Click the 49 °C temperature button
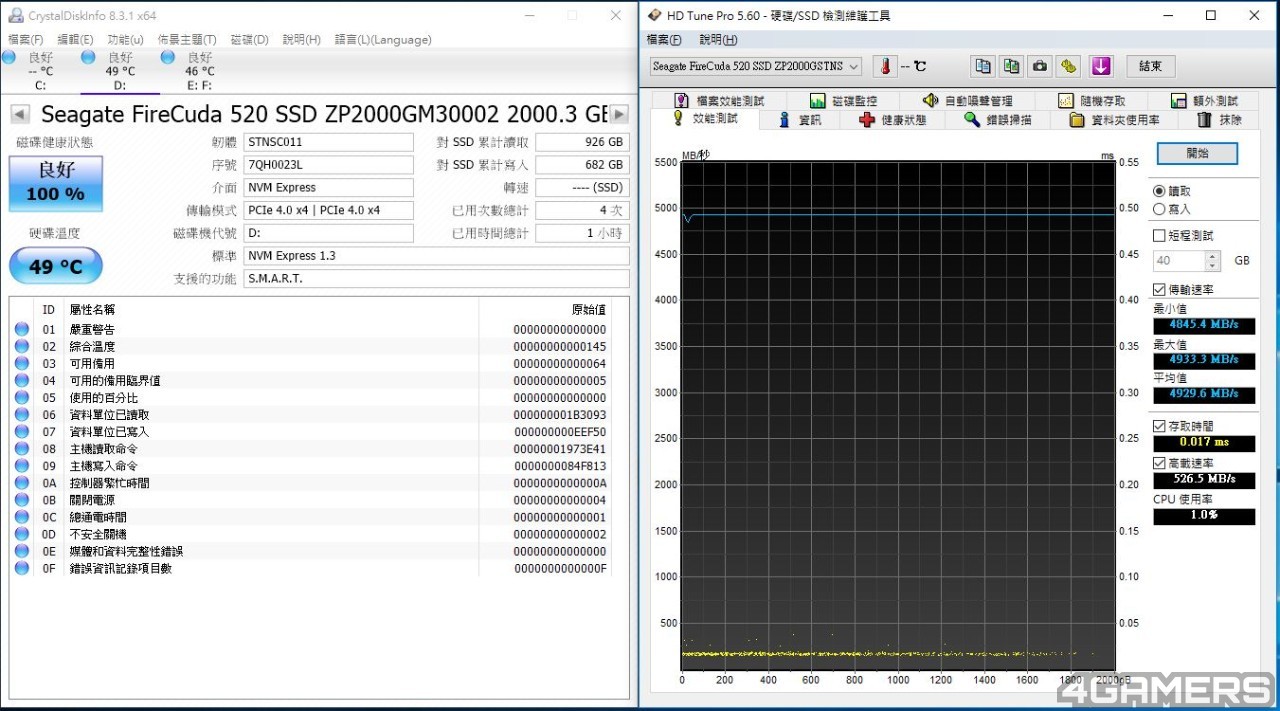Viewport: 1280px width, 711px height. [x=55, y=266]
